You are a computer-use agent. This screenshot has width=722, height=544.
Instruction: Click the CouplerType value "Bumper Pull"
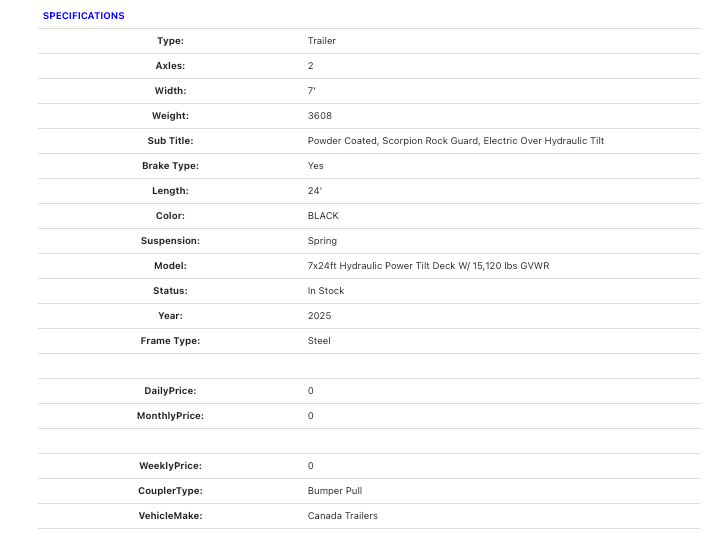tap(335, 491)
